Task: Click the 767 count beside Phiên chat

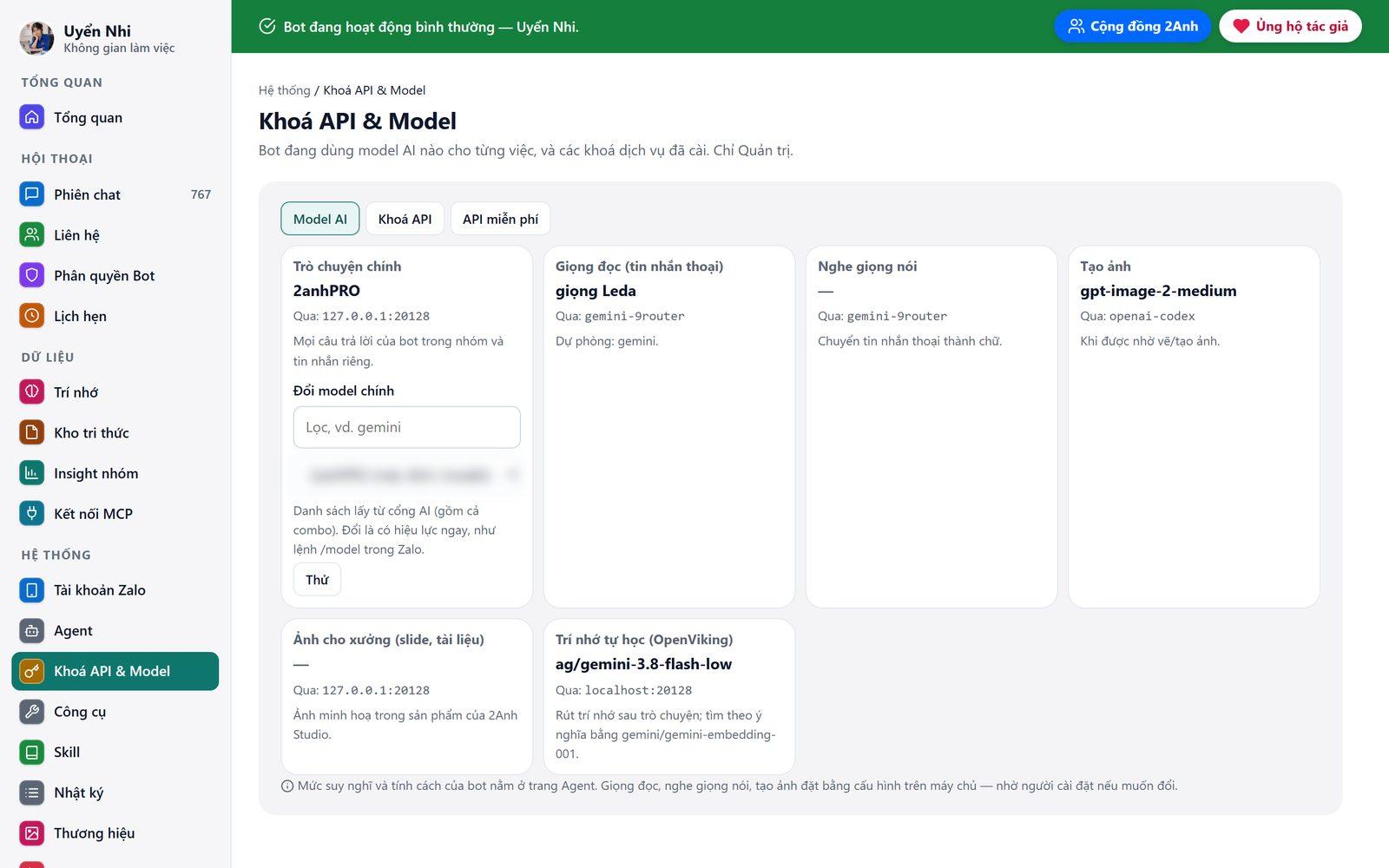Action: coord(201,194)
